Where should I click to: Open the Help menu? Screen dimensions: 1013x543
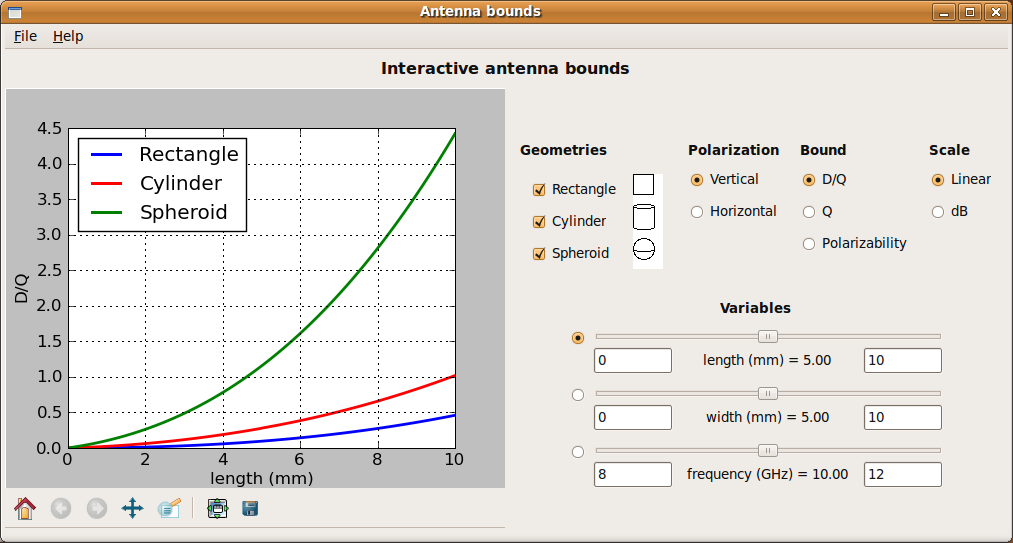(68, 36)
